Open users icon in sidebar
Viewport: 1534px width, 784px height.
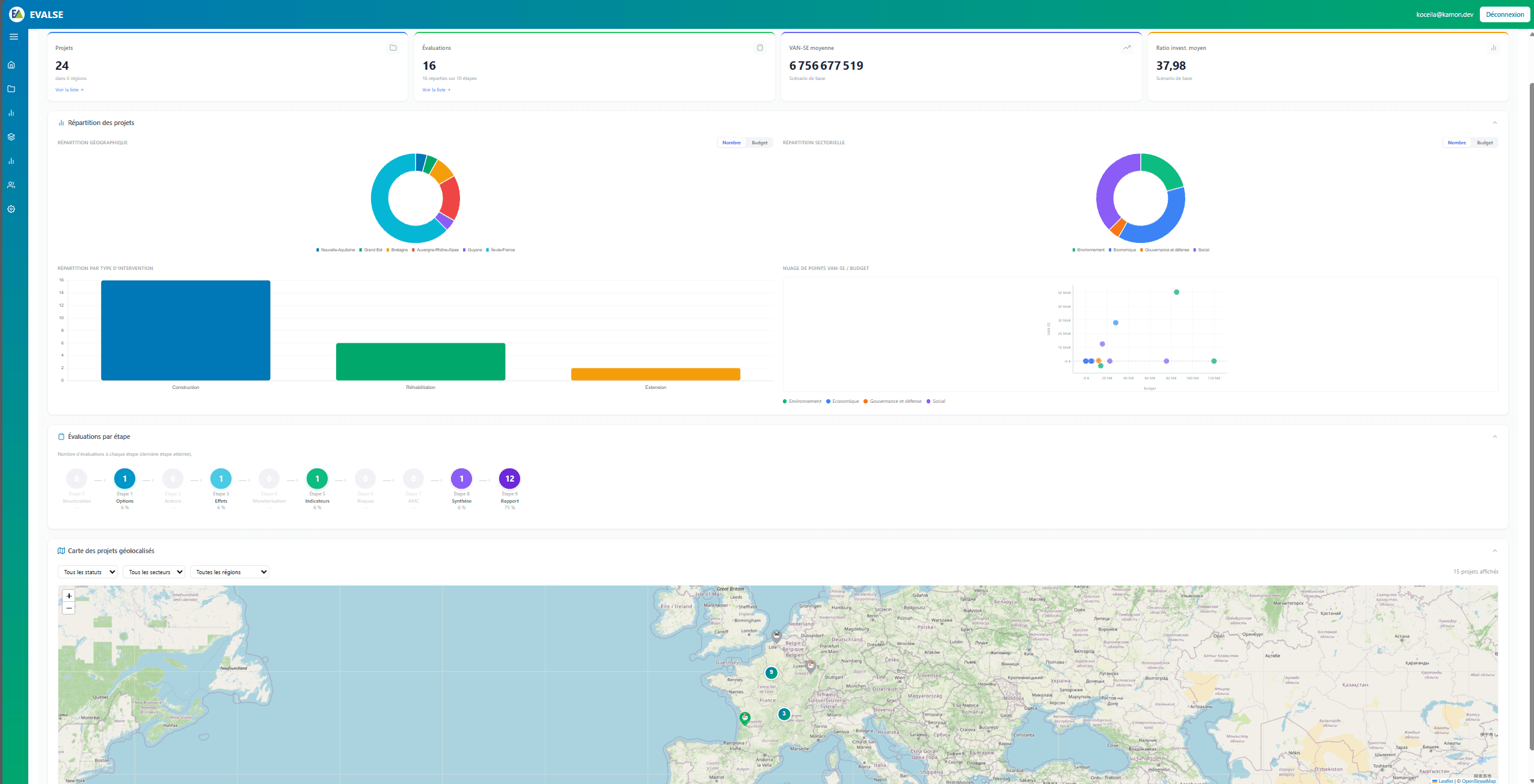11,185
